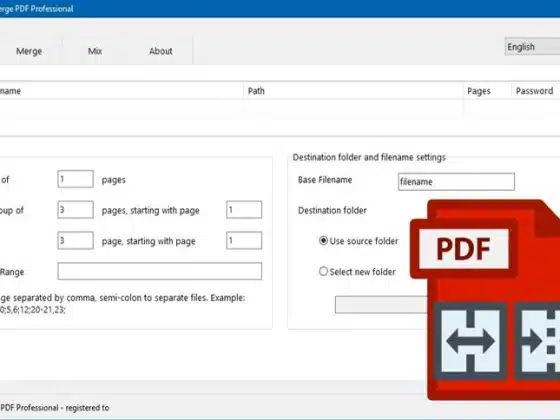Focus the field before 'pages' label
The image size is (560, 420).
coord(75,179)
